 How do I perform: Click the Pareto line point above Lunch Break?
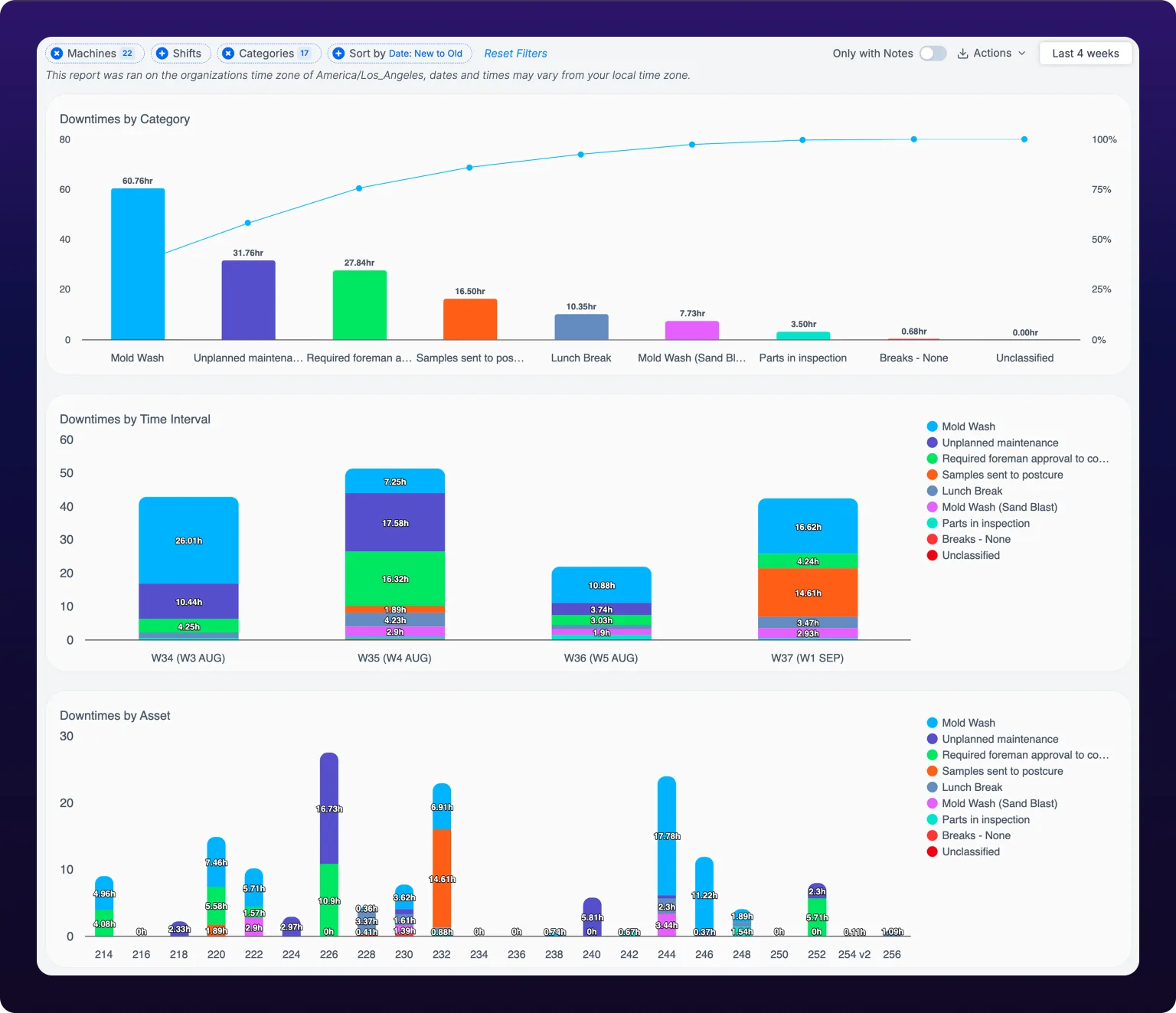pos(581,155)
